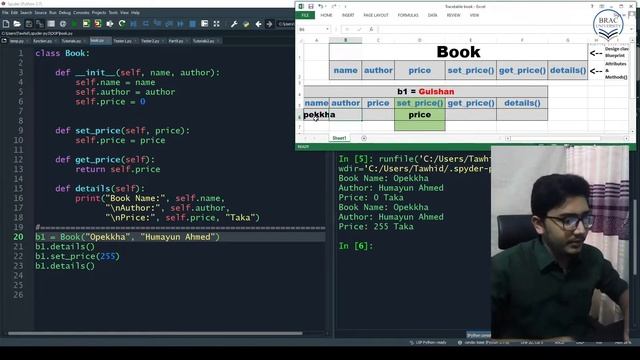Click the 'b1 = Gulshan' cell in Excel

click(425, 91)
